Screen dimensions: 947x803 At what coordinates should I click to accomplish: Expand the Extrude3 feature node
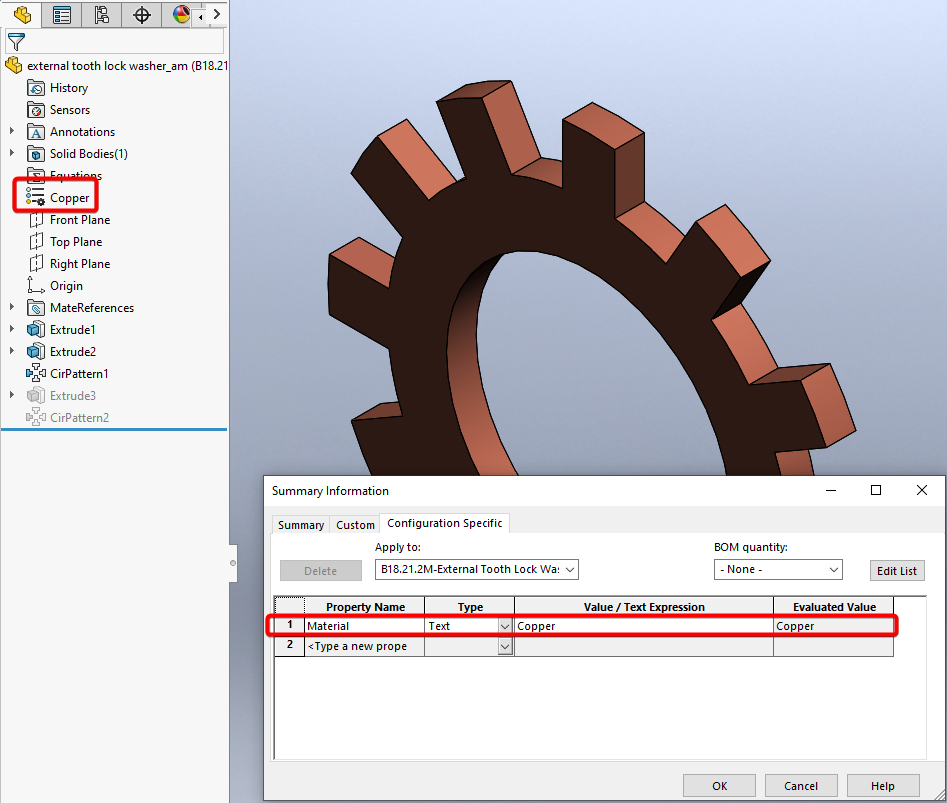[x=11, y=395]
